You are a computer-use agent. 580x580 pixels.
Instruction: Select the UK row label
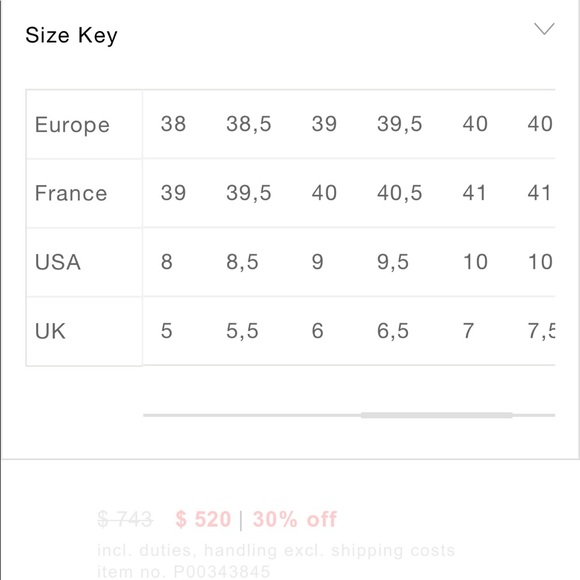50,331
